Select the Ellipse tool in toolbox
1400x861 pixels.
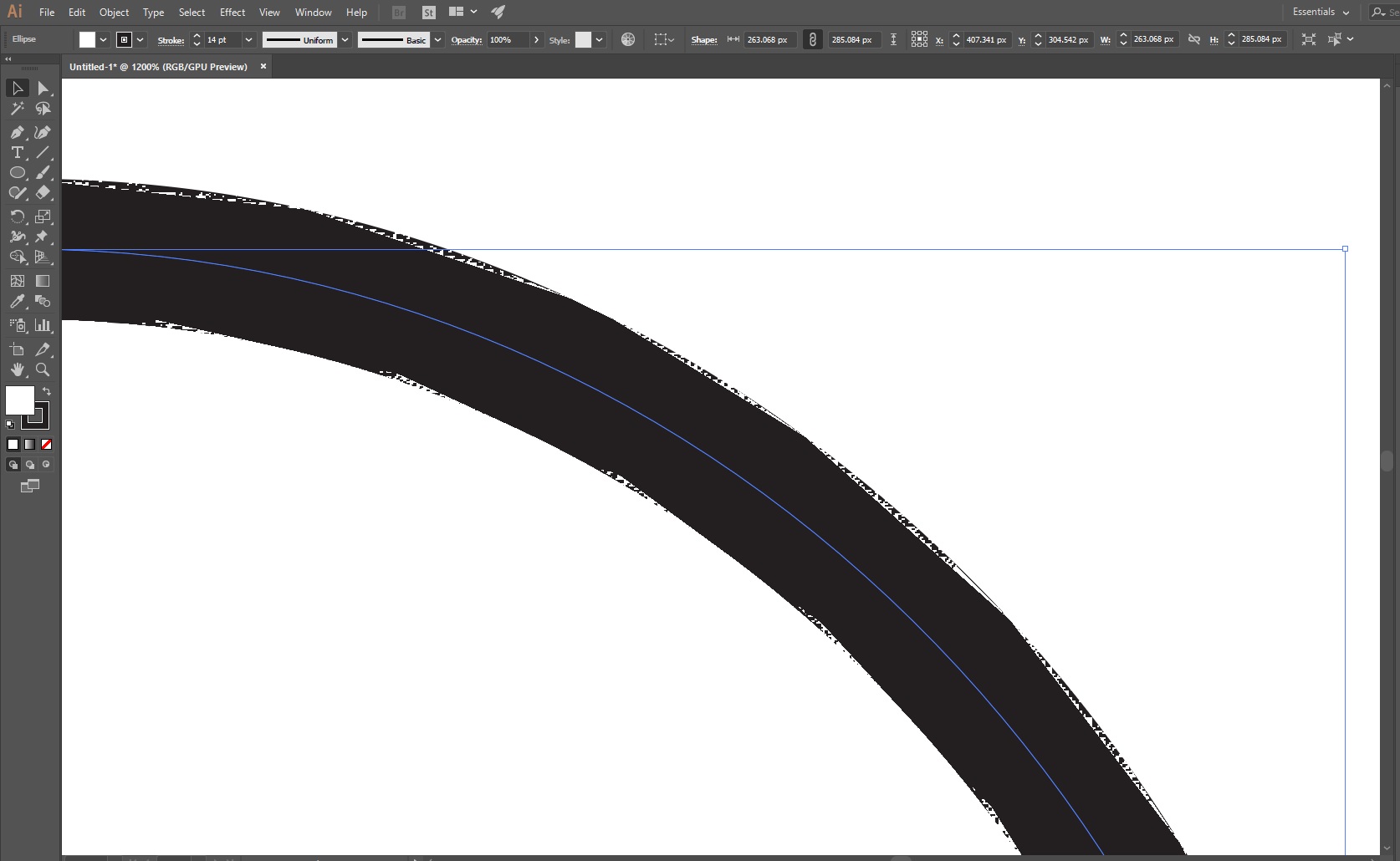coord(17,172)
